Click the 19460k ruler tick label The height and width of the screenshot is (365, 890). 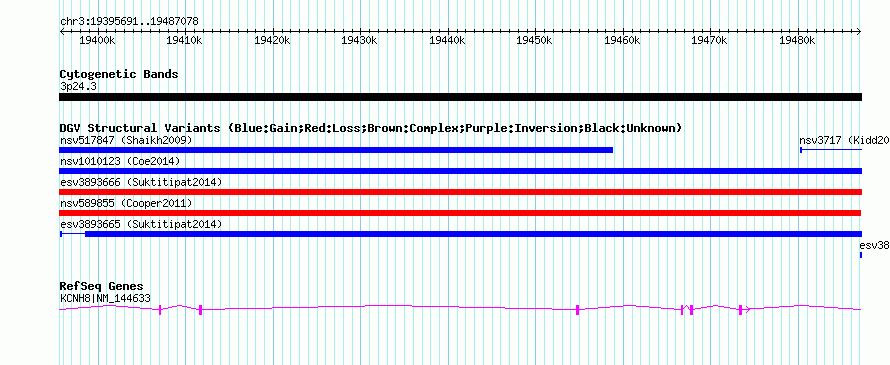tap(623, 41)
